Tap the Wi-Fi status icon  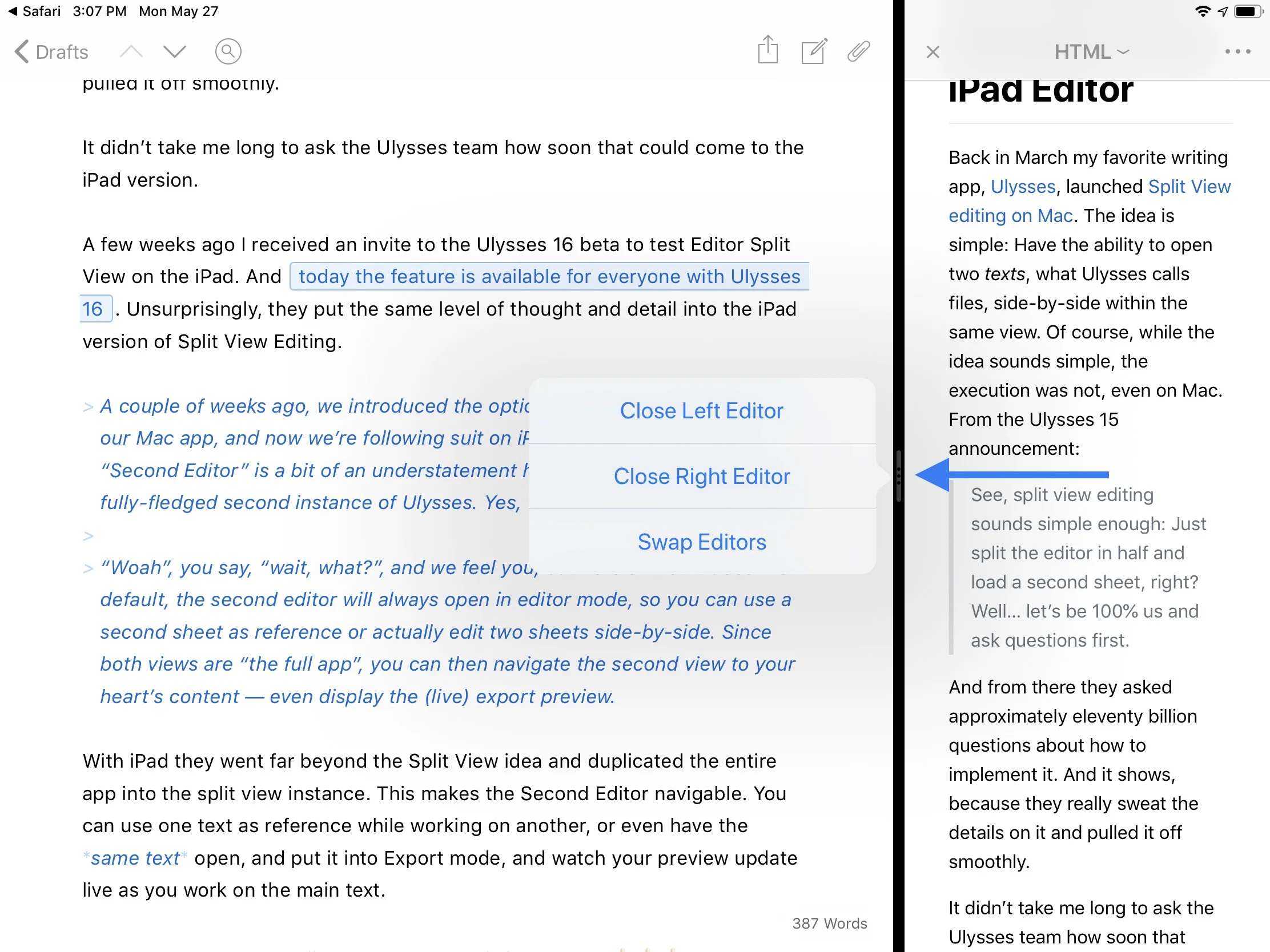[x=1202, y=11]
